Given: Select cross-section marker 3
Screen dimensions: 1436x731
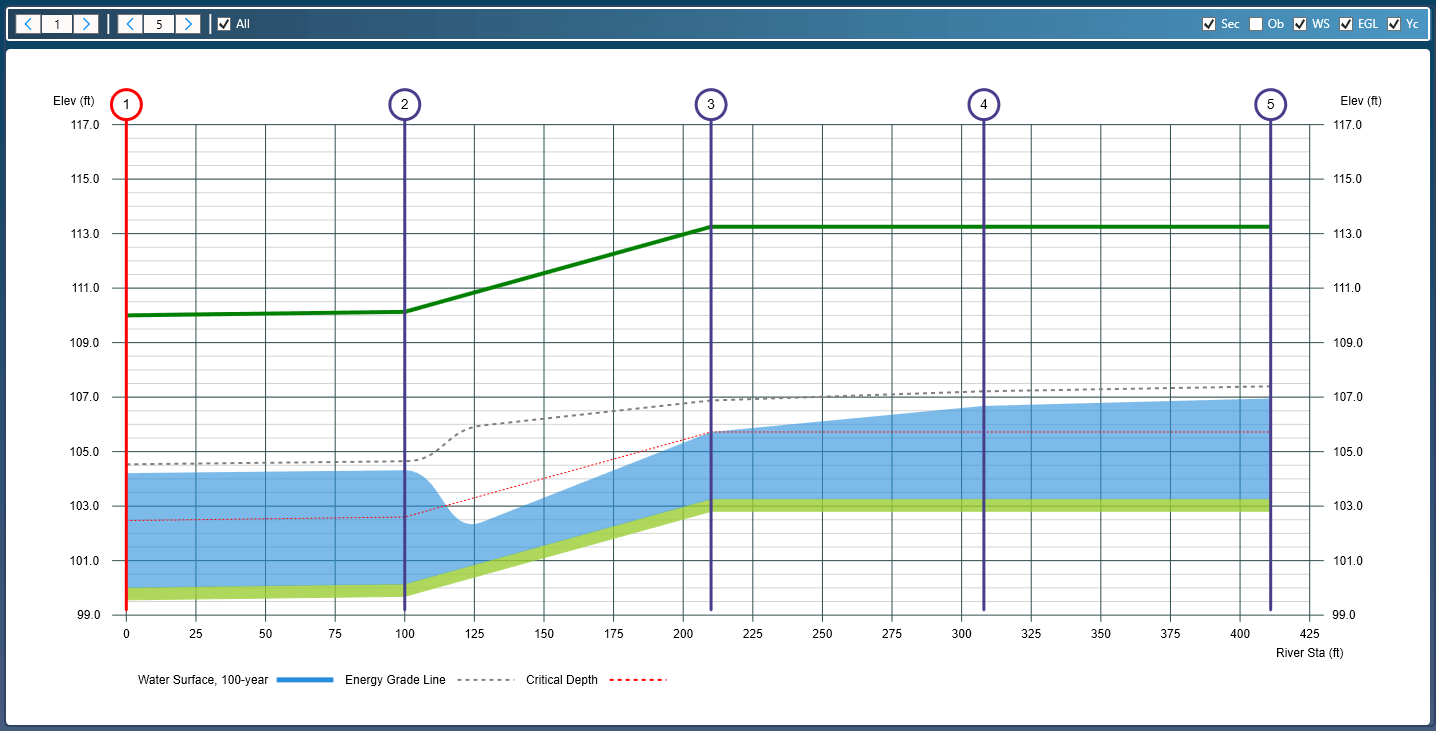Looking at the screenshot, I should [x=712, y=103].
